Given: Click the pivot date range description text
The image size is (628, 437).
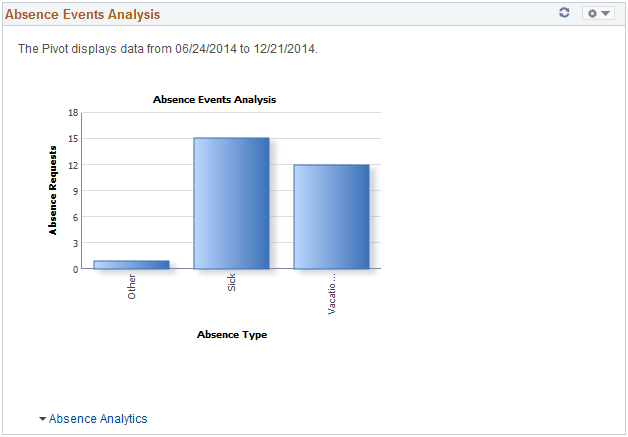Looking at the screenshot, I should coord(168,49).
